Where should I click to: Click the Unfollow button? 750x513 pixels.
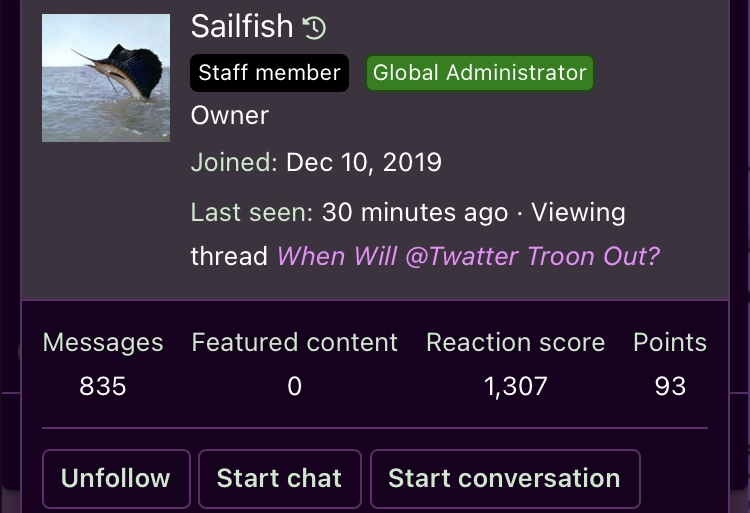click(x=116, y=479)
